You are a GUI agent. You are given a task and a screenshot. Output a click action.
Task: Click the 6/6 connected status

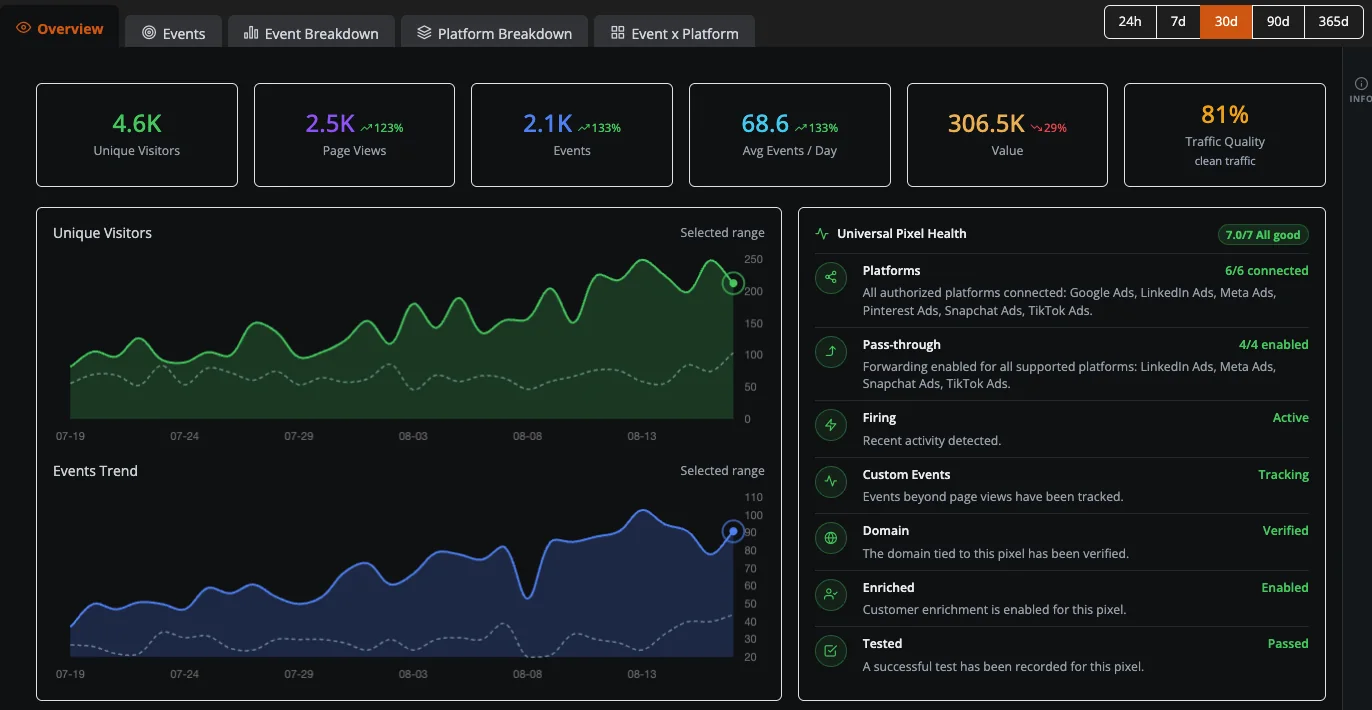1266,271
